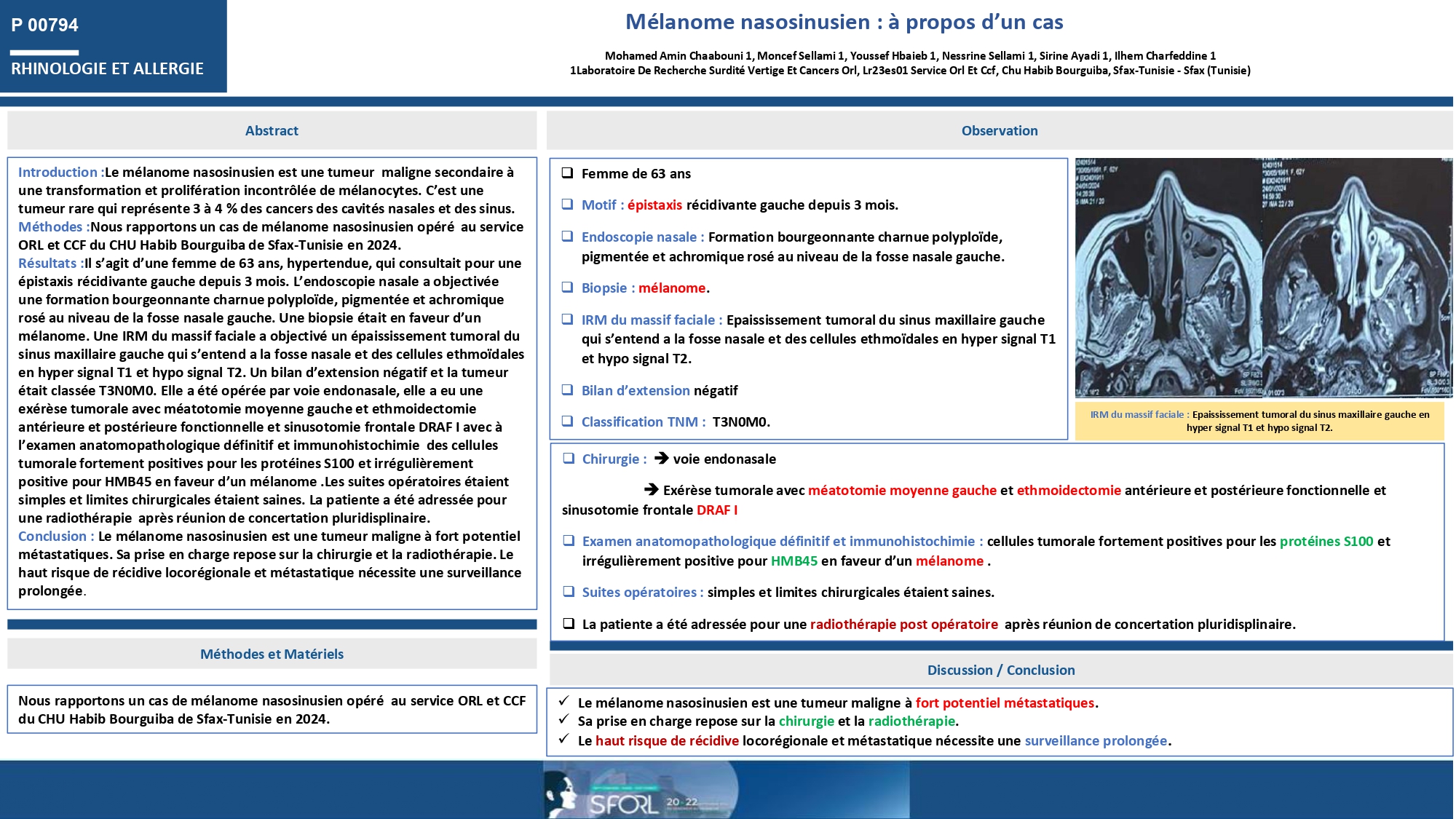Click the arrow icon before voie endonasale
Viewport: 1456px width, 819px height.
pyautogui.click(x=661, y=459)
